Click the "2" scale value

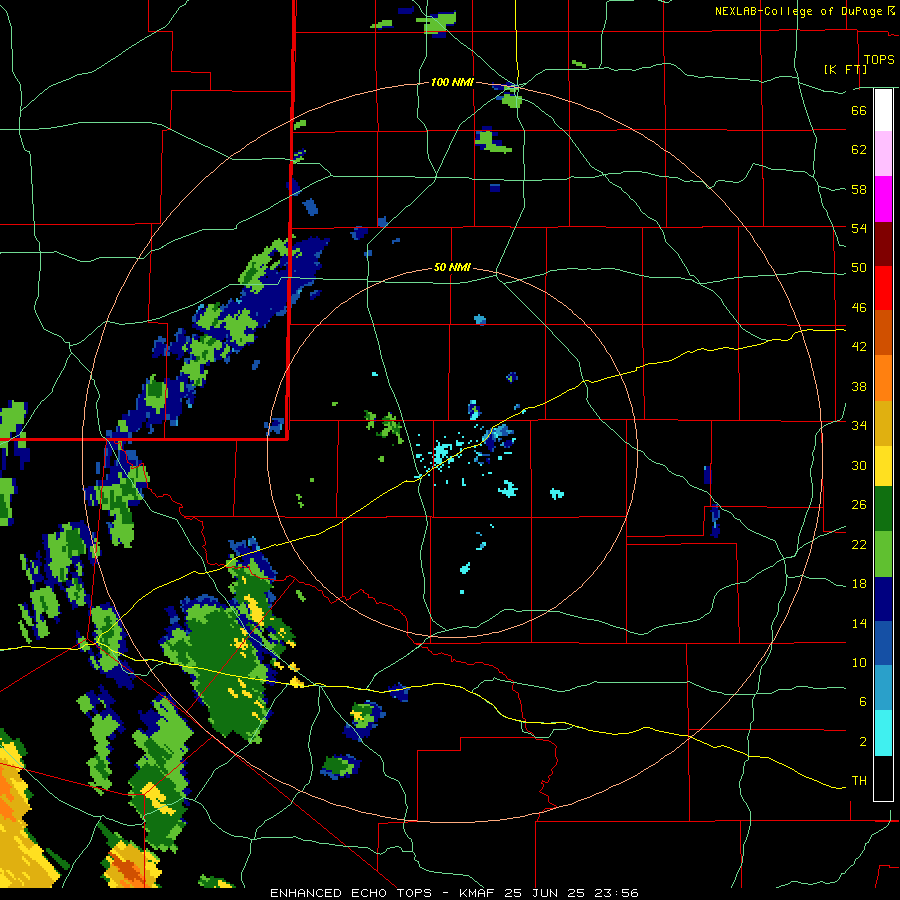tap(863, 742)
